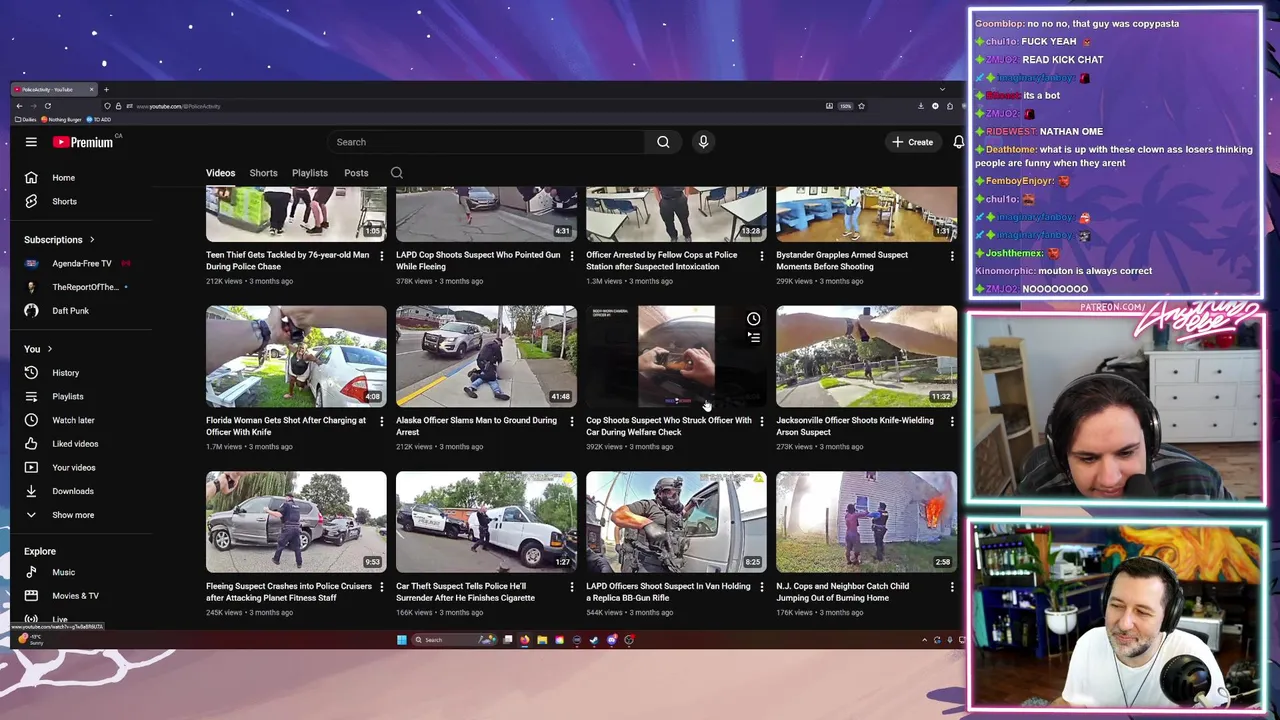
Task: Show the list of all browser tabs
Action: [941, 90]
